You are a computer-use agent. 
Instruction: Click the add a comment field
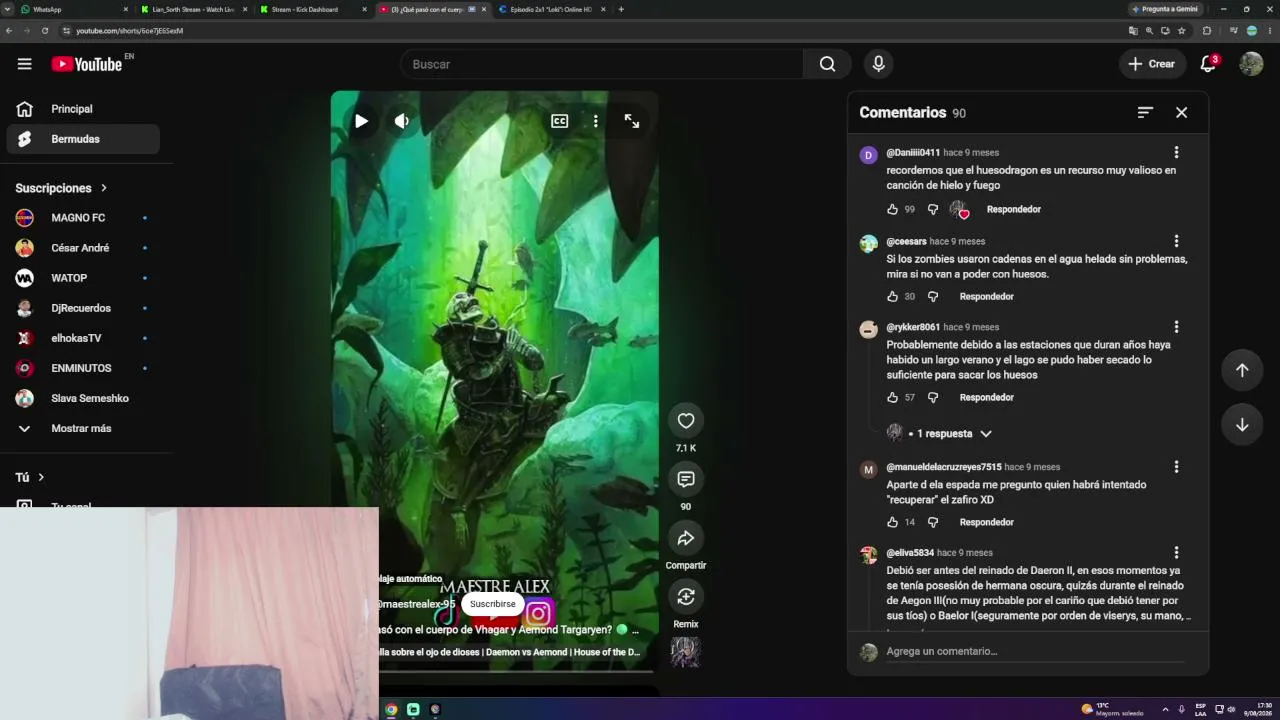coord(1035,651)
